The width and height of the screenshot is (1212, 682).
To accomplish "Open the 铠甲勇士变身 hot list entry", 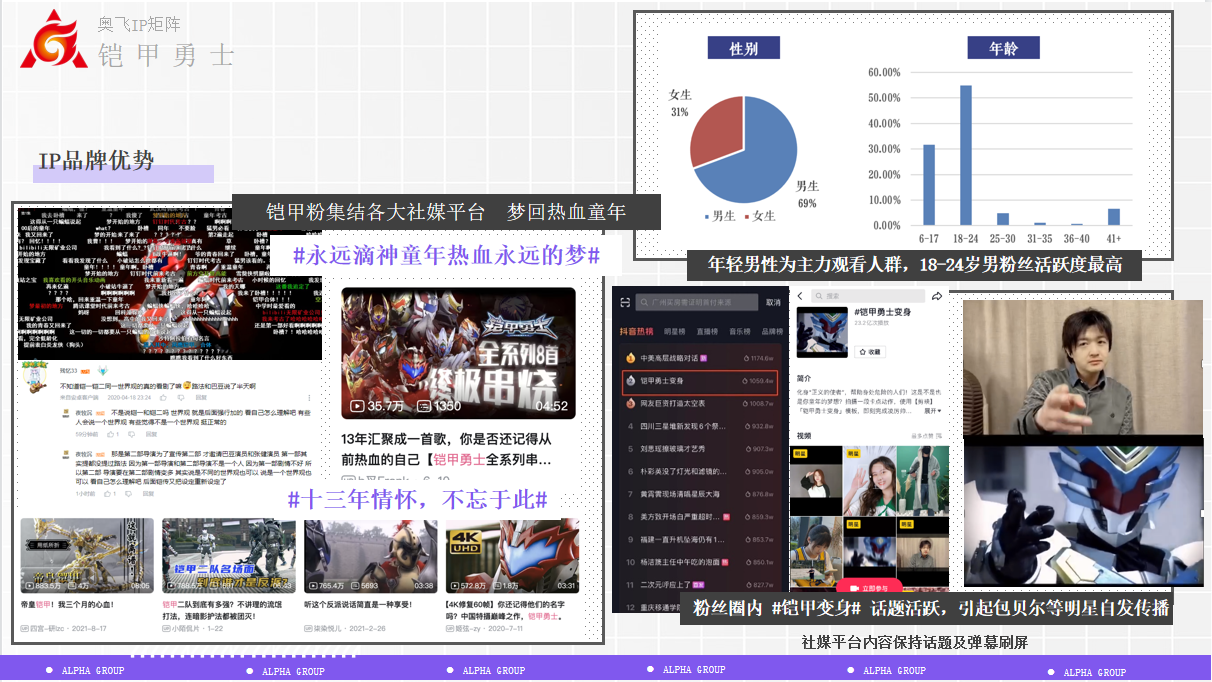I will pos(700,381).
